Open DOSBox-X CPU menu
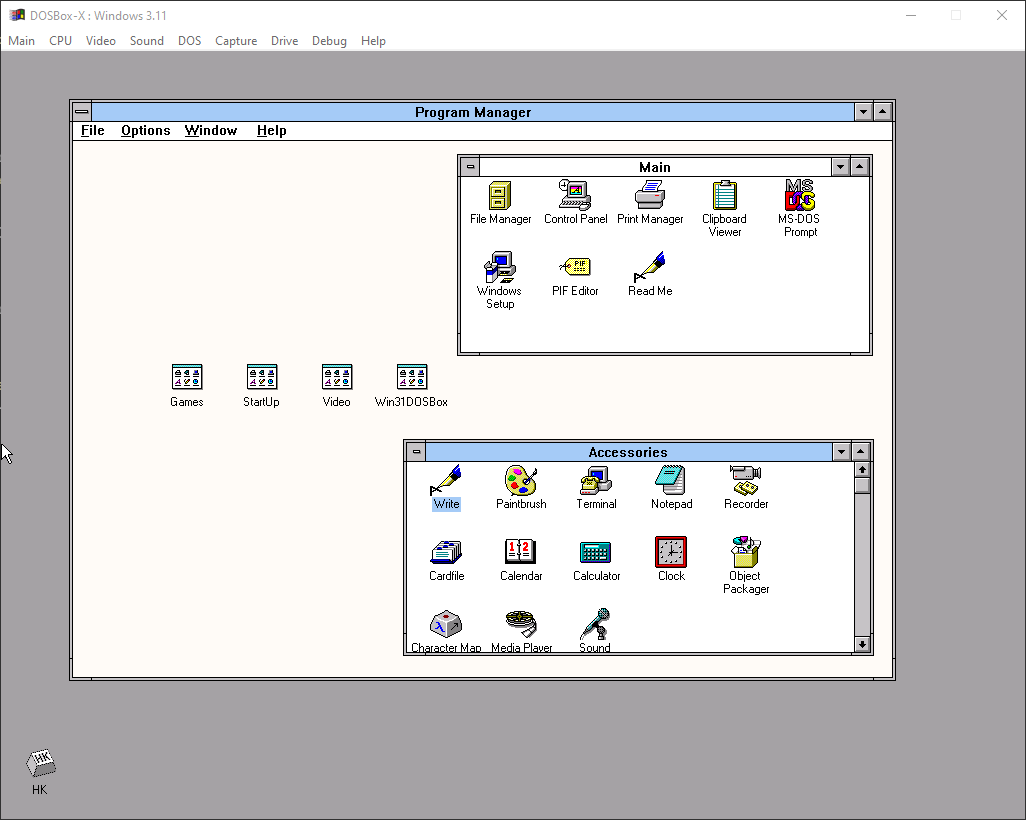This screenshot has height=820, width=1026. pos(60,41)
